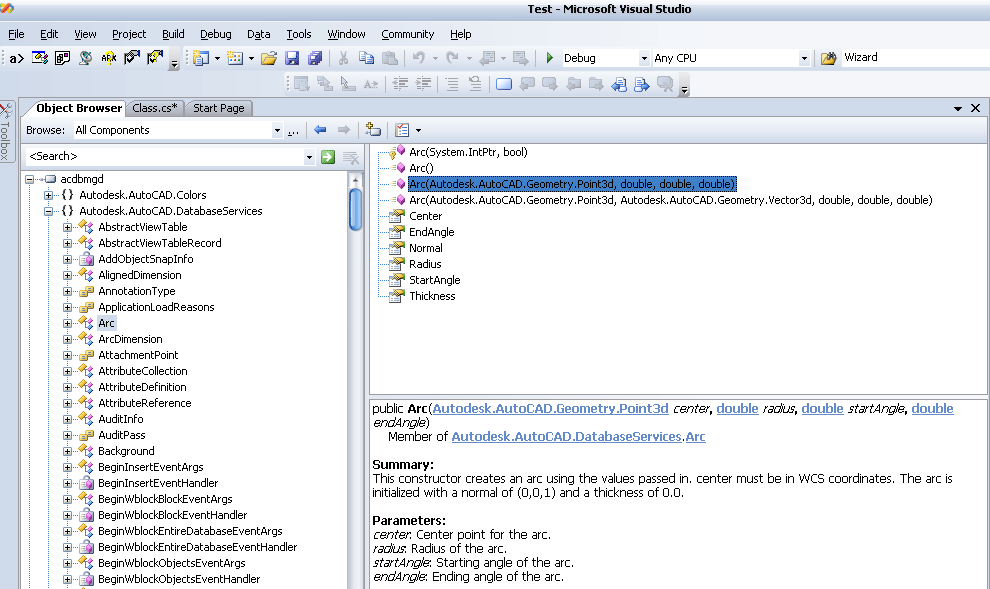The width and height of the screenshot is (990, 589).
Task: Collapse the Autodesk.AutoCAD.DatabaseServices namespace
Action: pos(48,211)
